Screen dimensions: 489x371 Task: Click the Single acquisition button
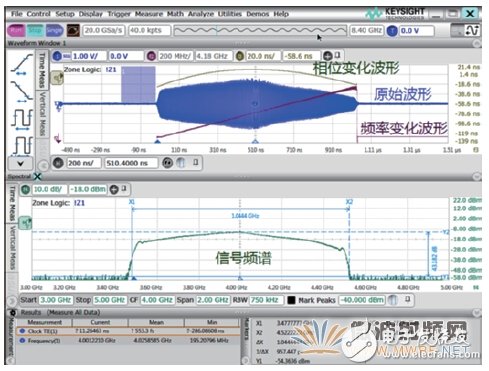pyautogui.click(x=54, y=30)
